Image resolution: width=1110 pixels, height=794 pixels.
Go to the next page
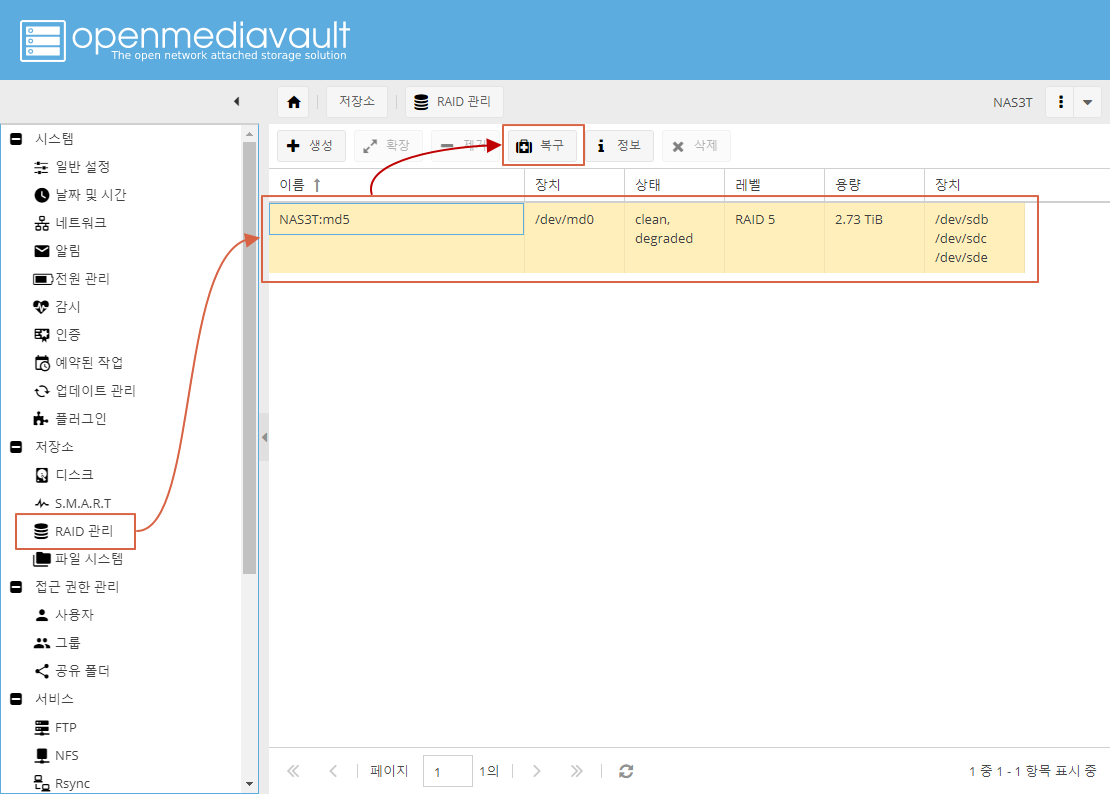point(537,771)
